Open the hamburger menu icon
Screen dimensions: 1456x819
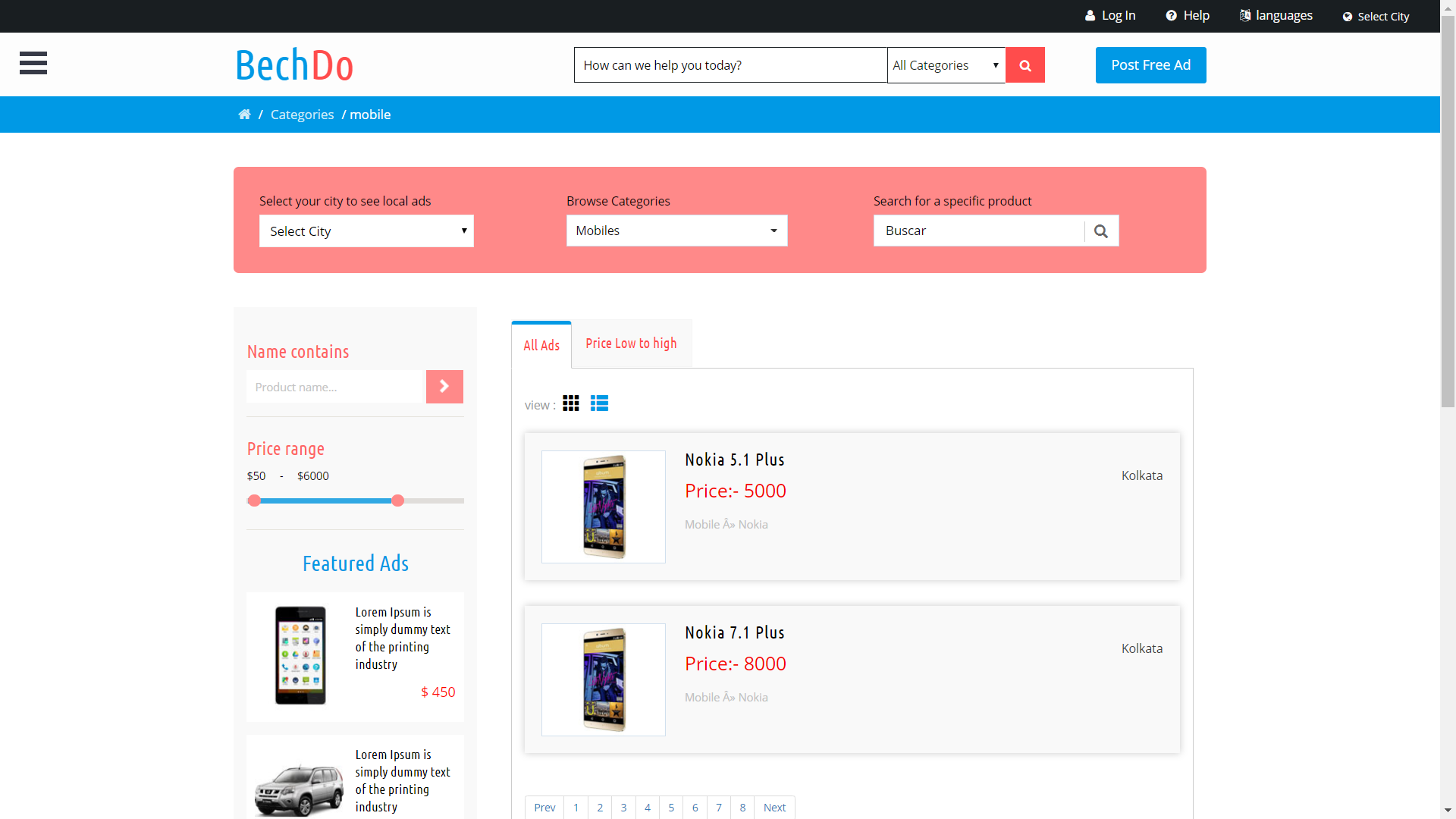pos(33,63)
